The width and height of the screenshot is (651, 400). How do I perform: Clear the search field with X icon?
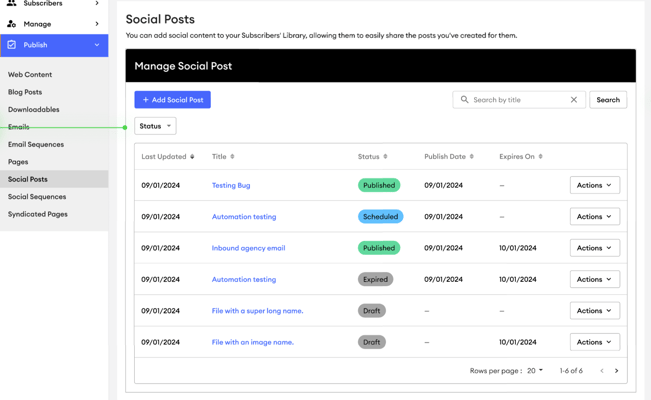point(574,100)
